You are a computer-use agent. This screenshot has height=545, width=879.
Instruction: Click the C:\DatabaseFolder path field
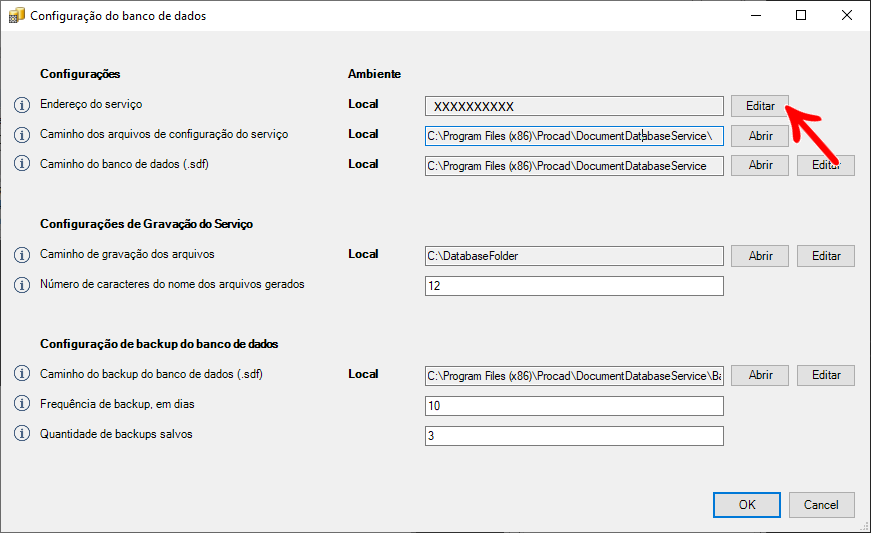pos(574,256)
